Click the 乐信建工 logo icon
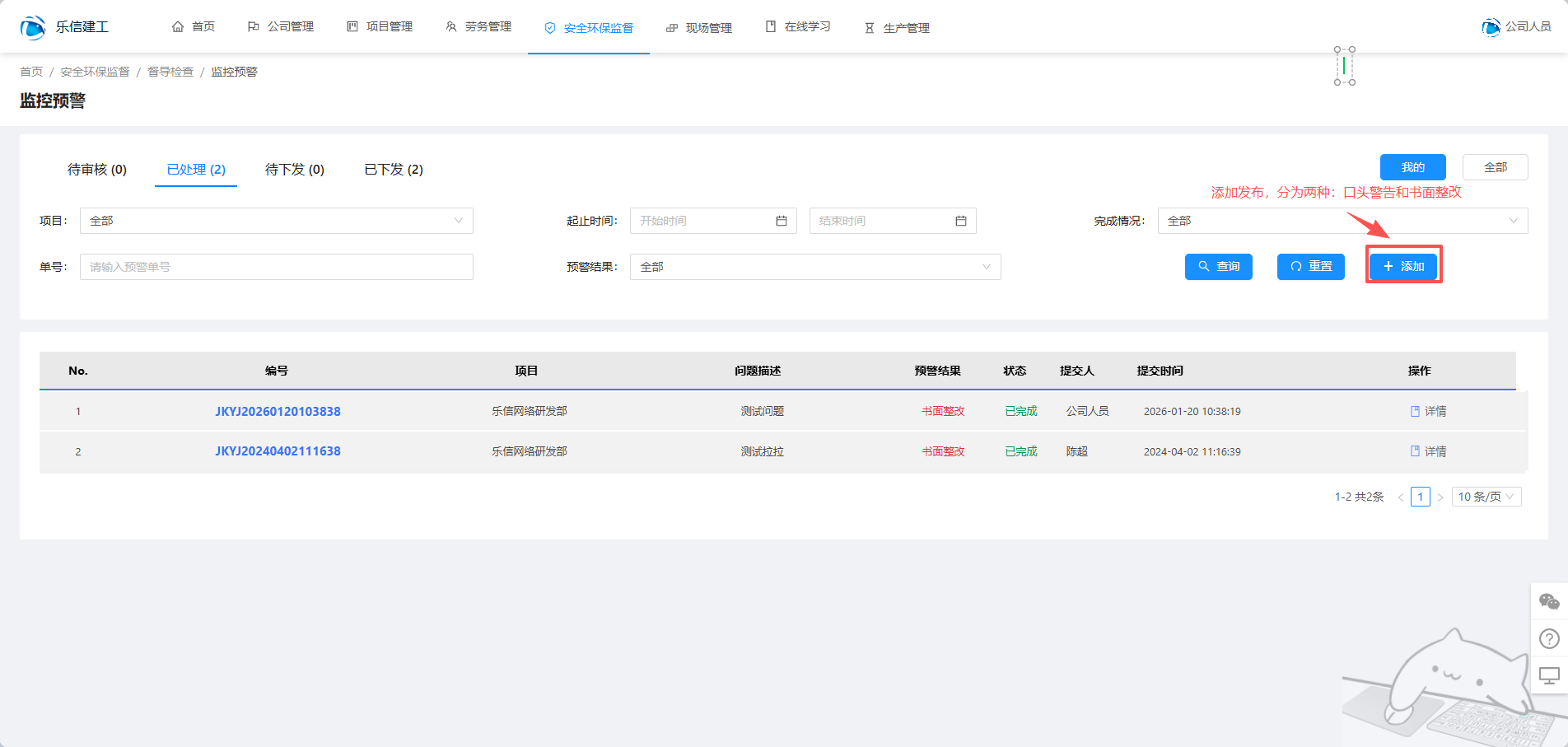The width and height of the screenshot is (1568, 747). pos(33,27)
